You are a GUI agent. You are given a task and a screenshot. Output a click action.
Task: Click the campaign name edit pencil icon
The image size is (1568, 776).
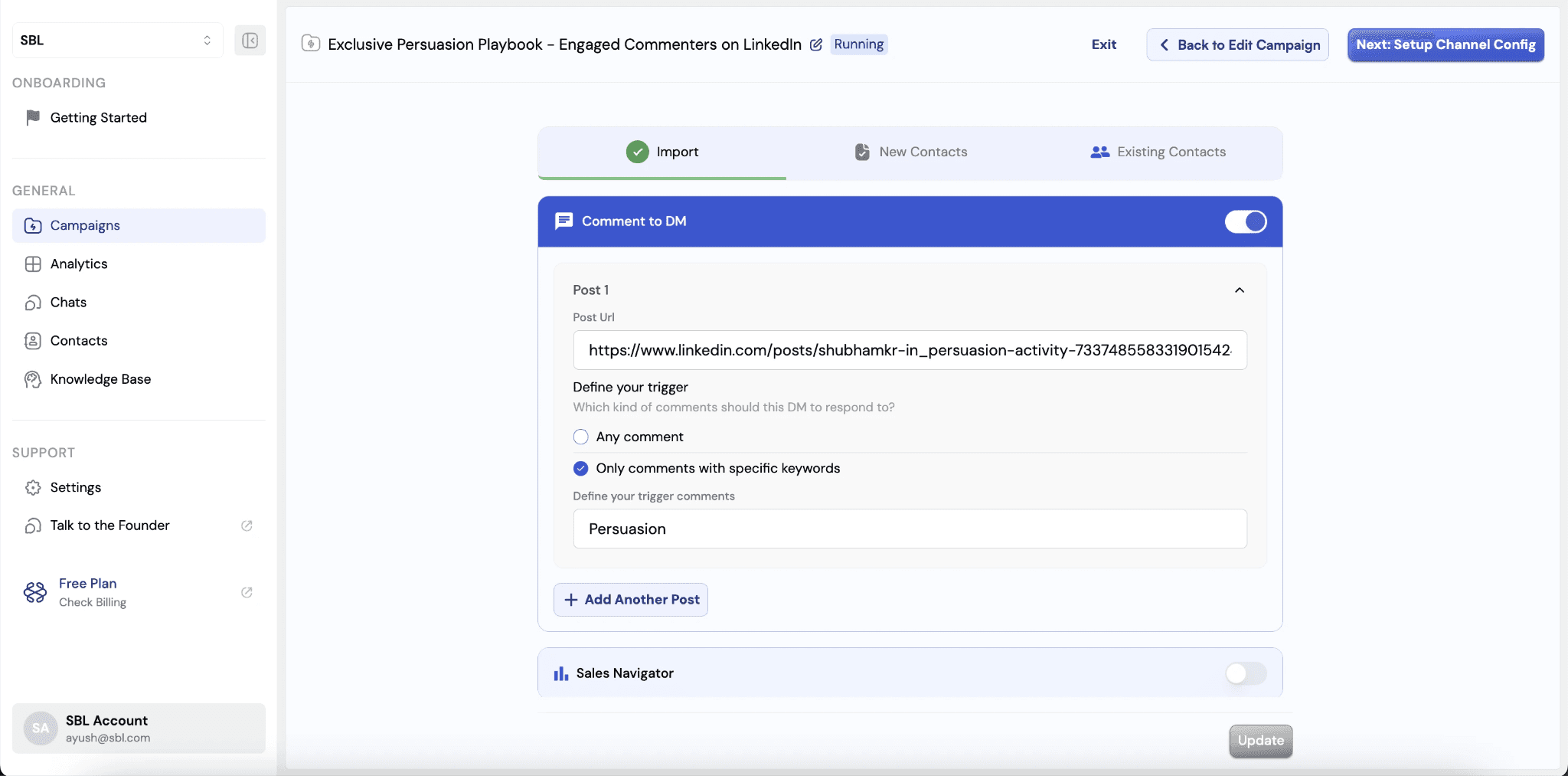coord(815,44)
